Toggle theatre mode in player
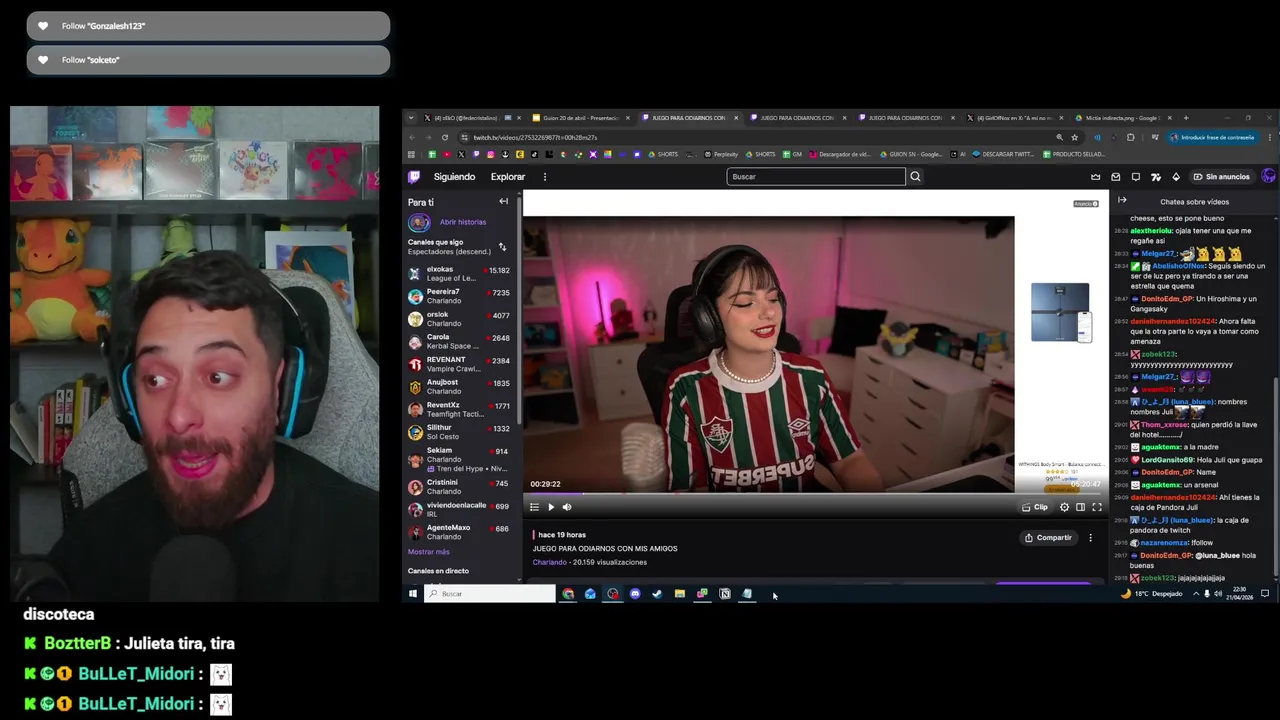Image resolution: width=1280 pixels, height=720 pixels. coord(1080,507)
